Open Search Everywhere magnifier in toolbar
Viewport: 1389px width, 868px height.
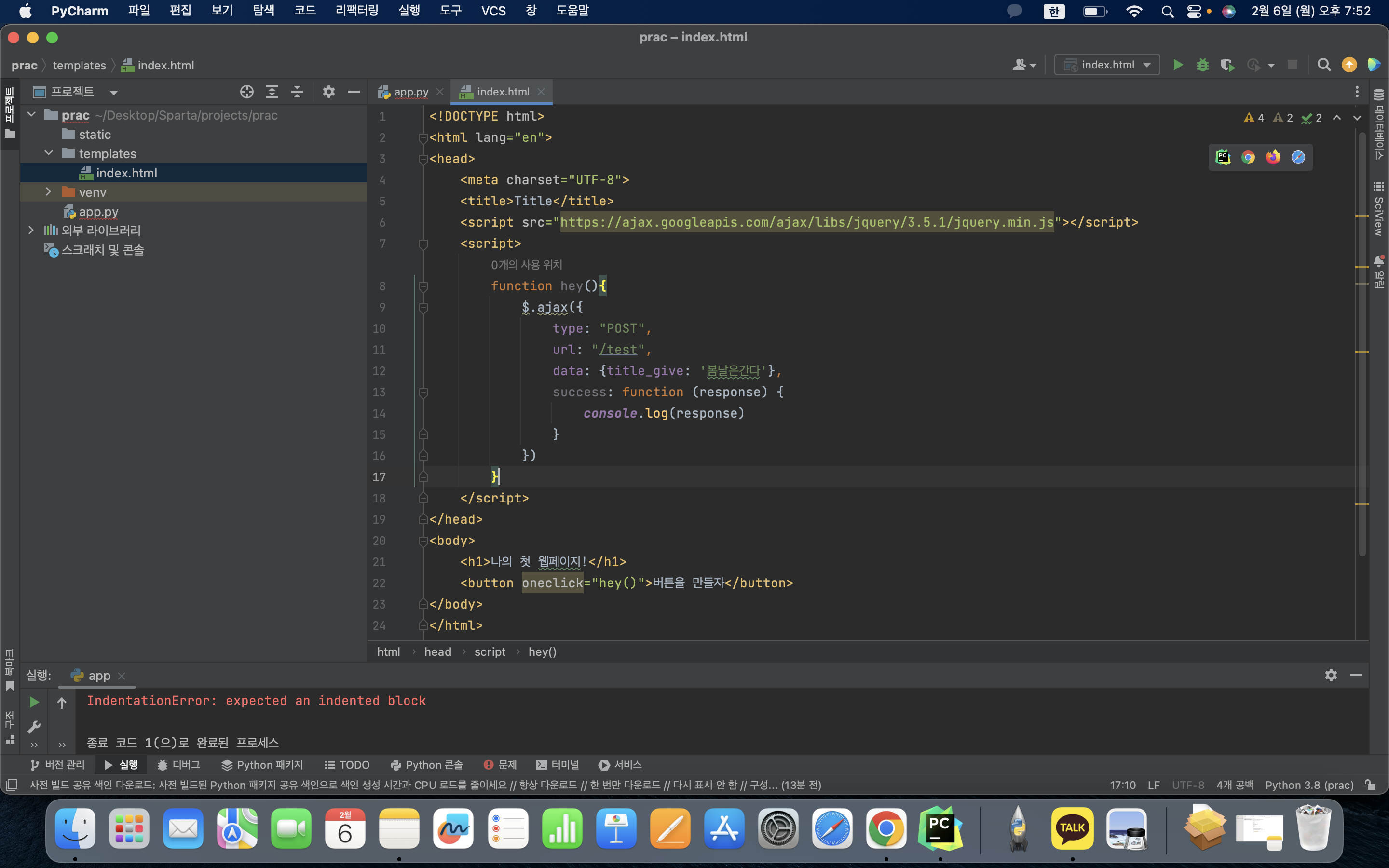tap(1323, 65)
